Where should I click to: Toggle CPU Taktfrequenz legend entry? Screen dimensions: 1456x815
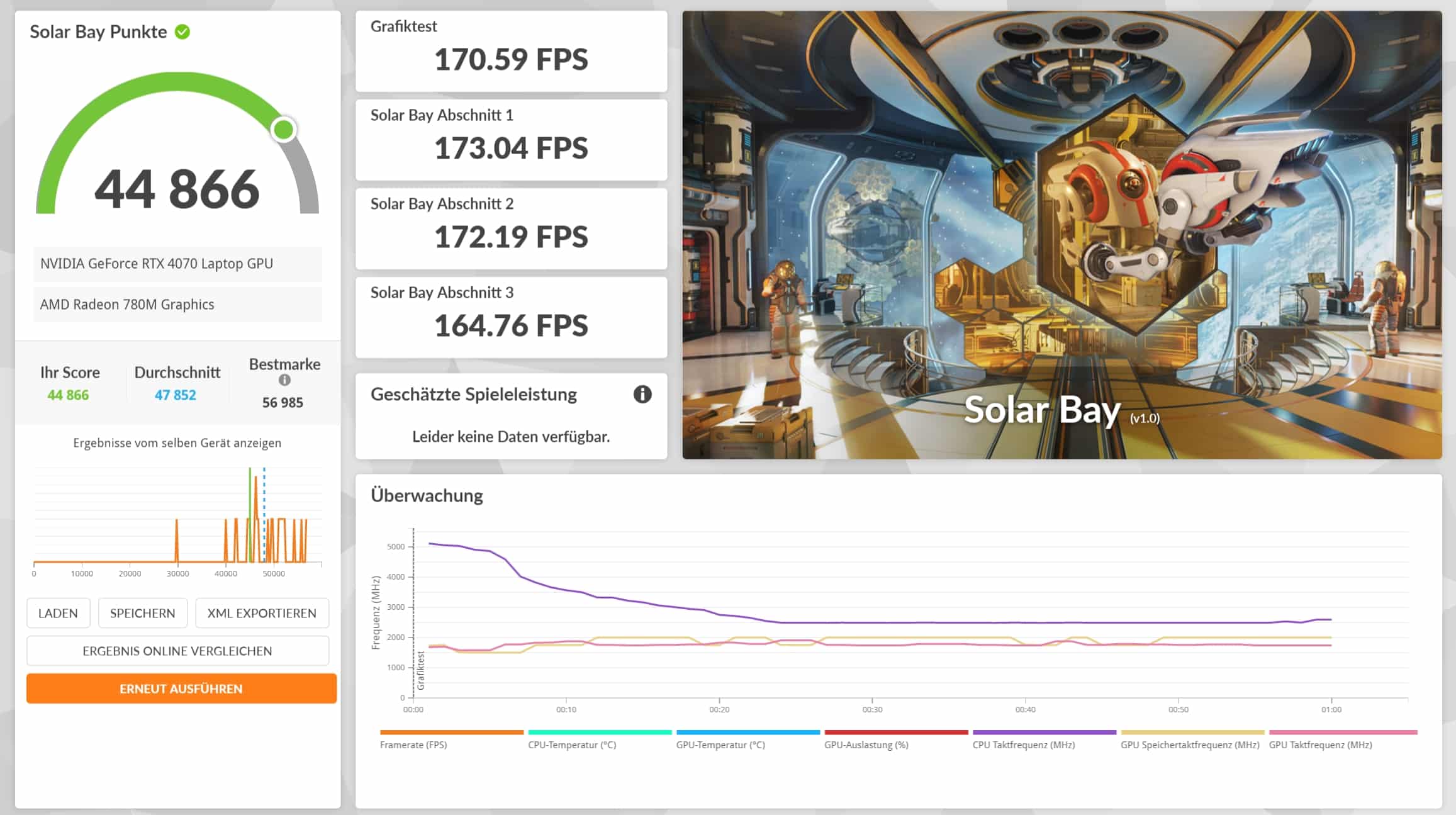tap(1023, 745)
